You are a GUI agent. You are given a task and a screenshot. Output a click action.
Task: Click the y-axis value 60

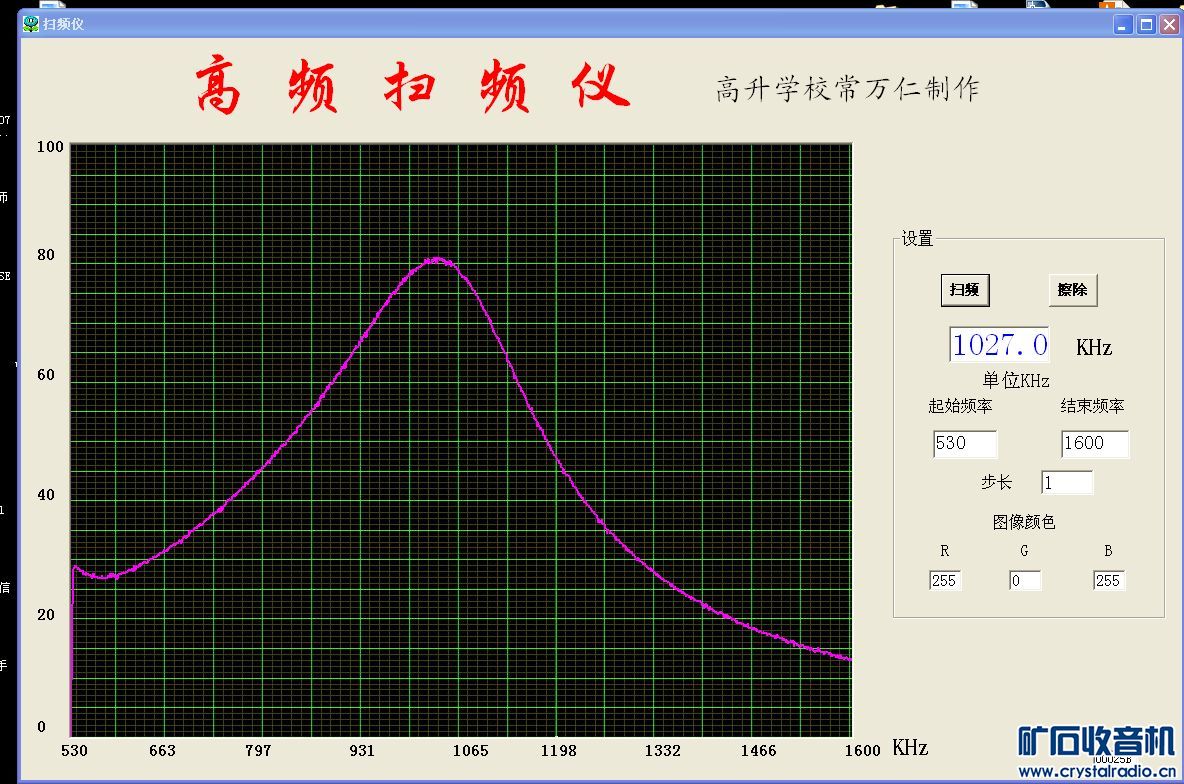coord(46,375)
